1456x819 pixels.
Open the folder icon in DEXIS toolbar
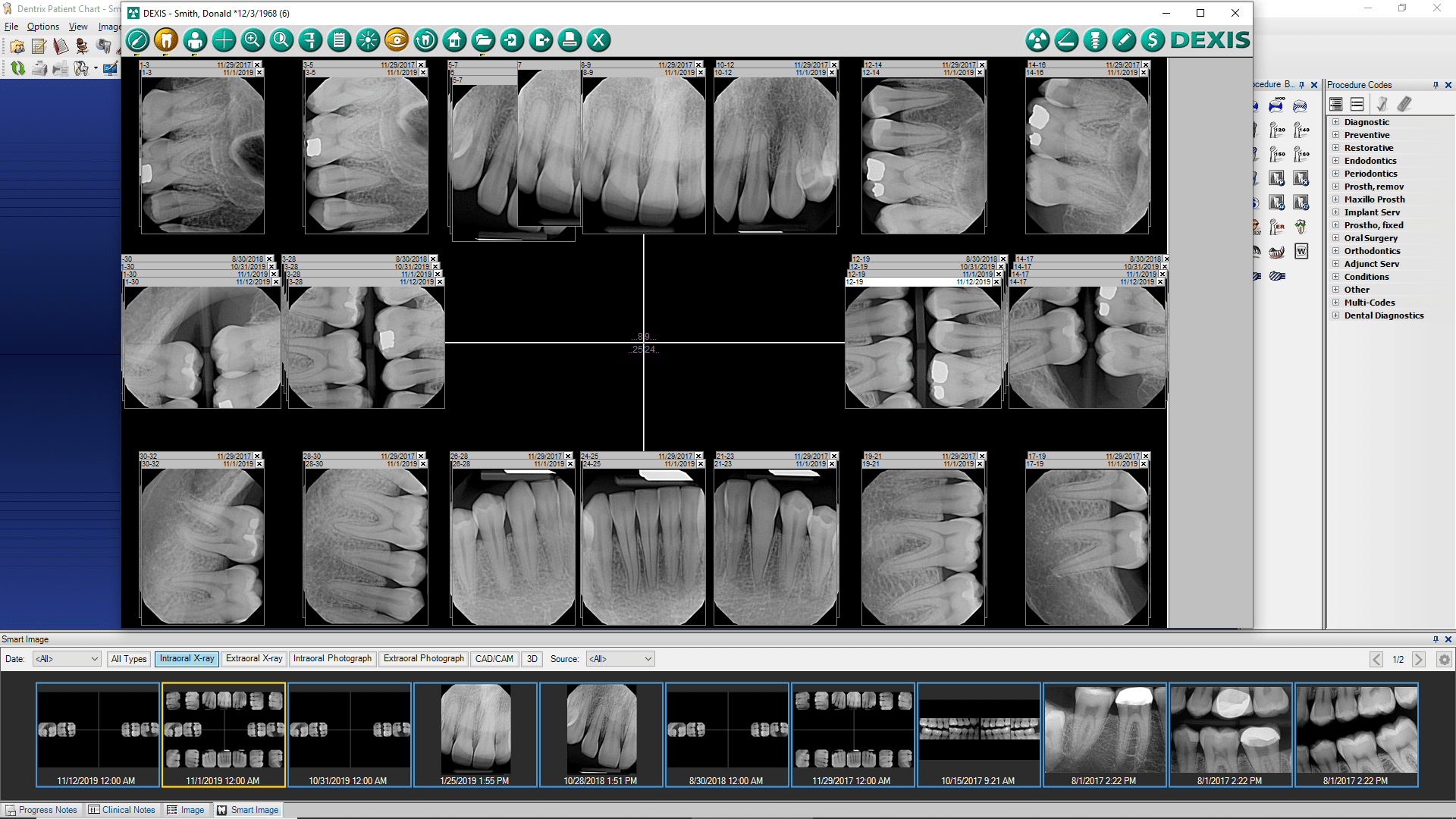tap(483, 40)
